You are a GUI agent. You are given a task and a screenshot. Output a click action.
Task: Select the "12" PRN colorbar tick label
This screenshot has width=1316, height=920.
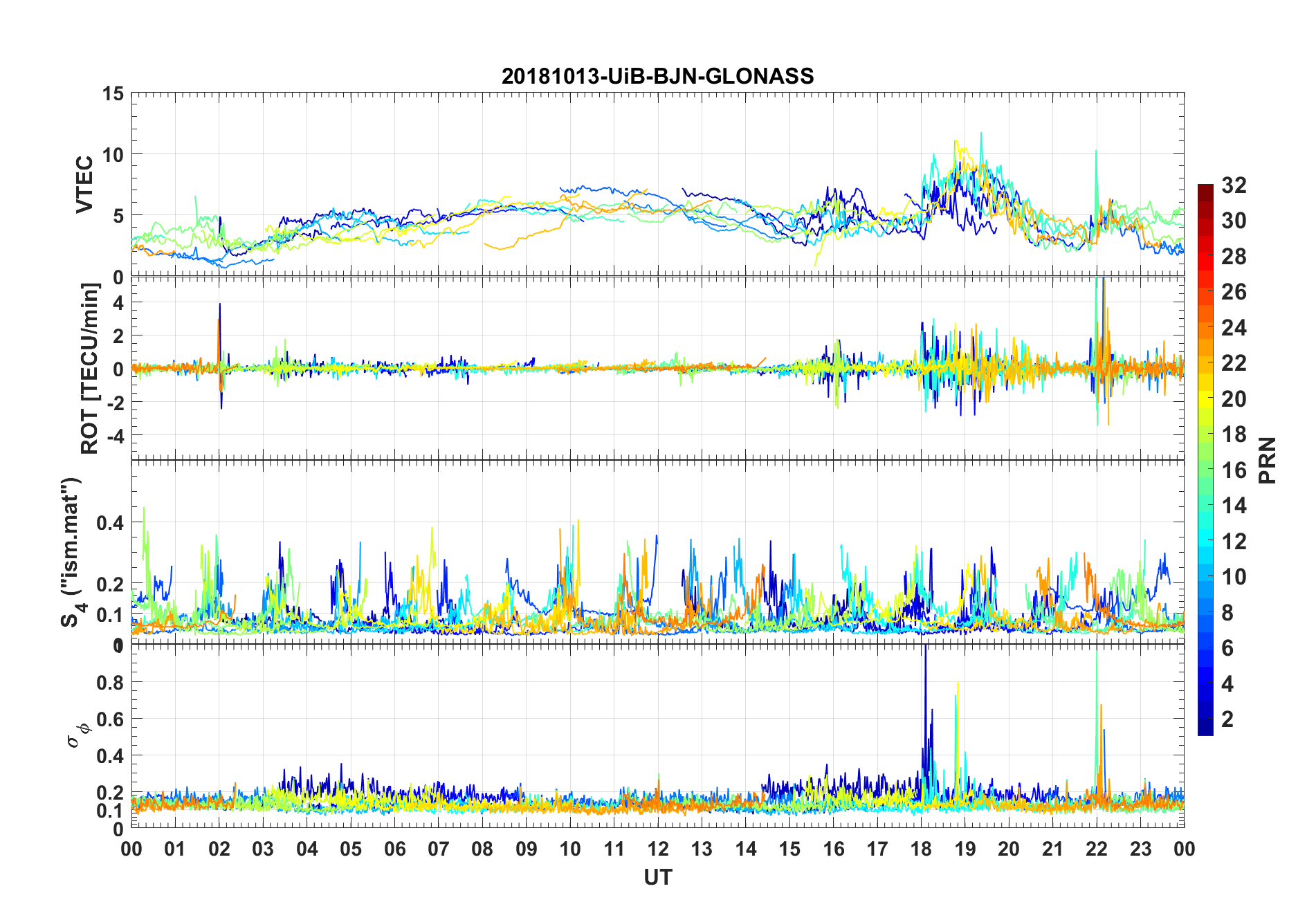[x=1234, y=542]
